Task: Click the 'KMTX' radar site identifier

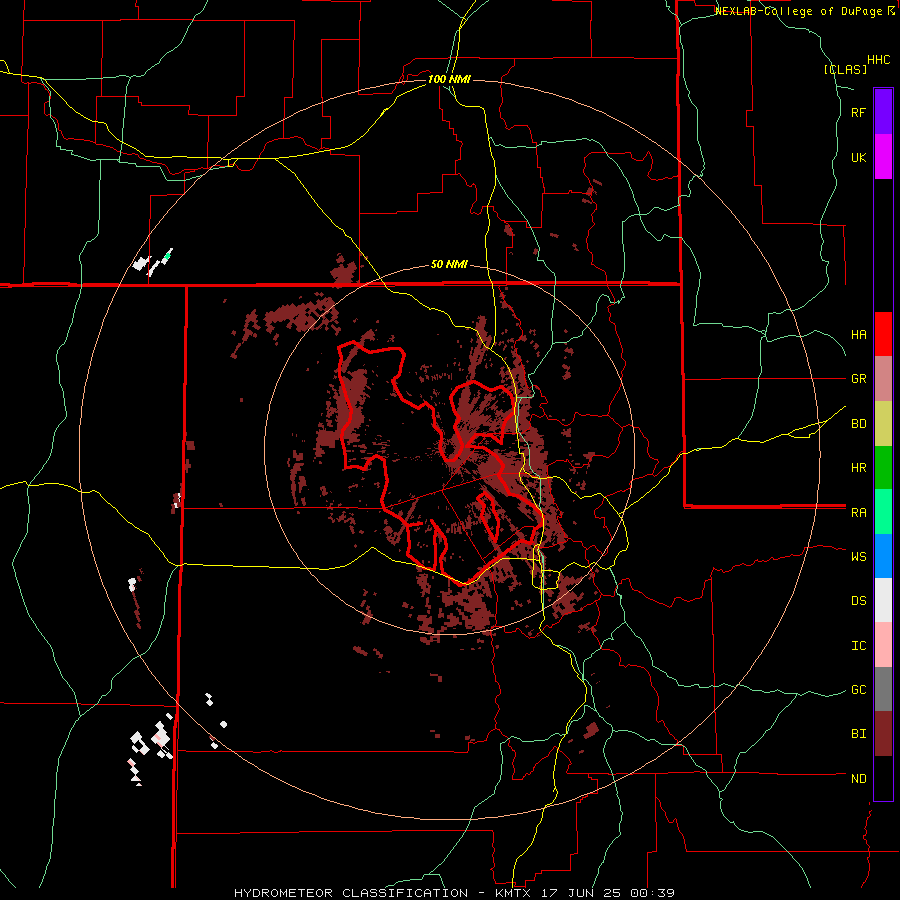Action: click(515, 893)
